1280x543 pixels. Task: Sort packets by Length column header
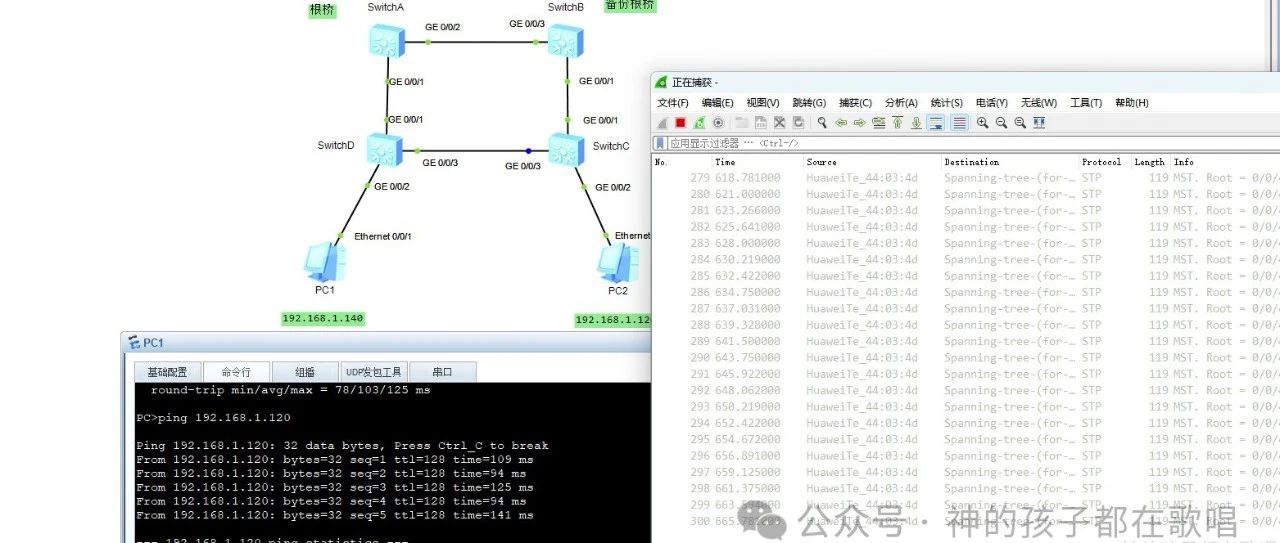1149,162
